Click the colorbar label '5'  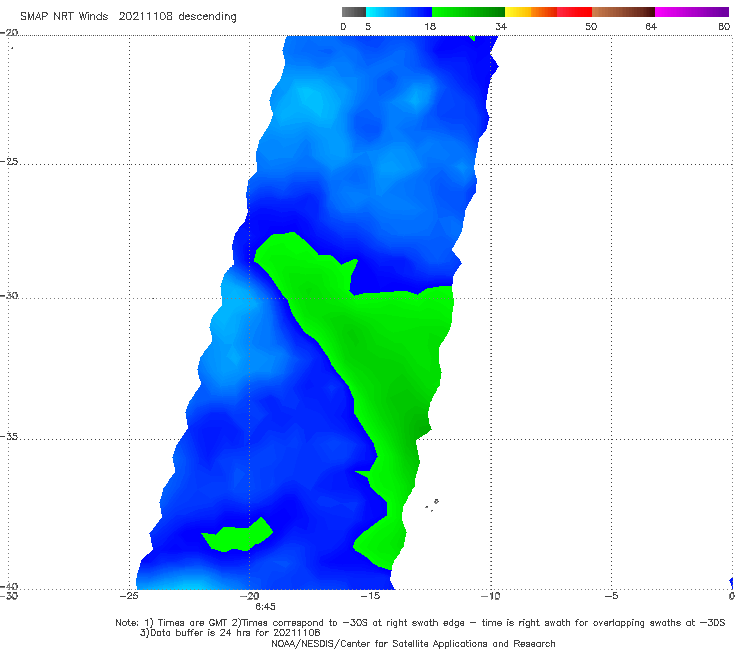[x=368, y=26]
